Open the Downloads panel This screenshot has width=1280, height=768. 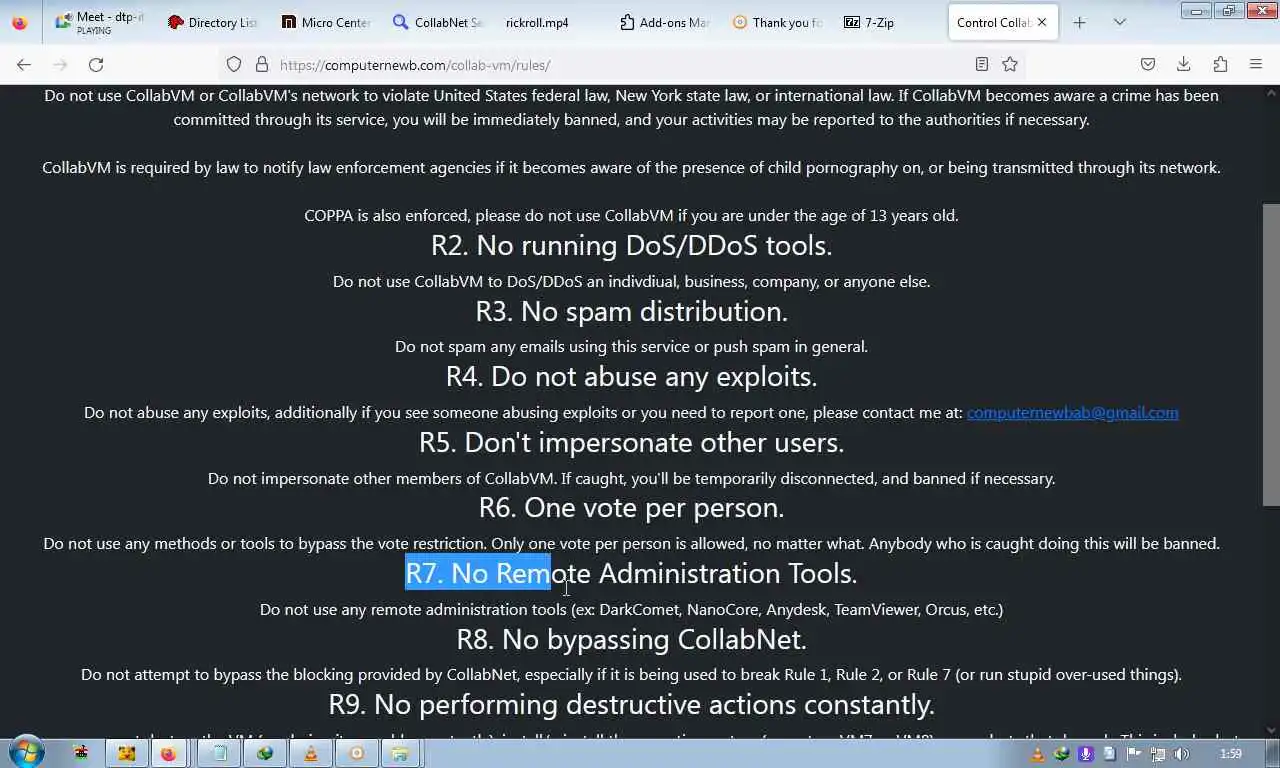[x=1184, y=64]
